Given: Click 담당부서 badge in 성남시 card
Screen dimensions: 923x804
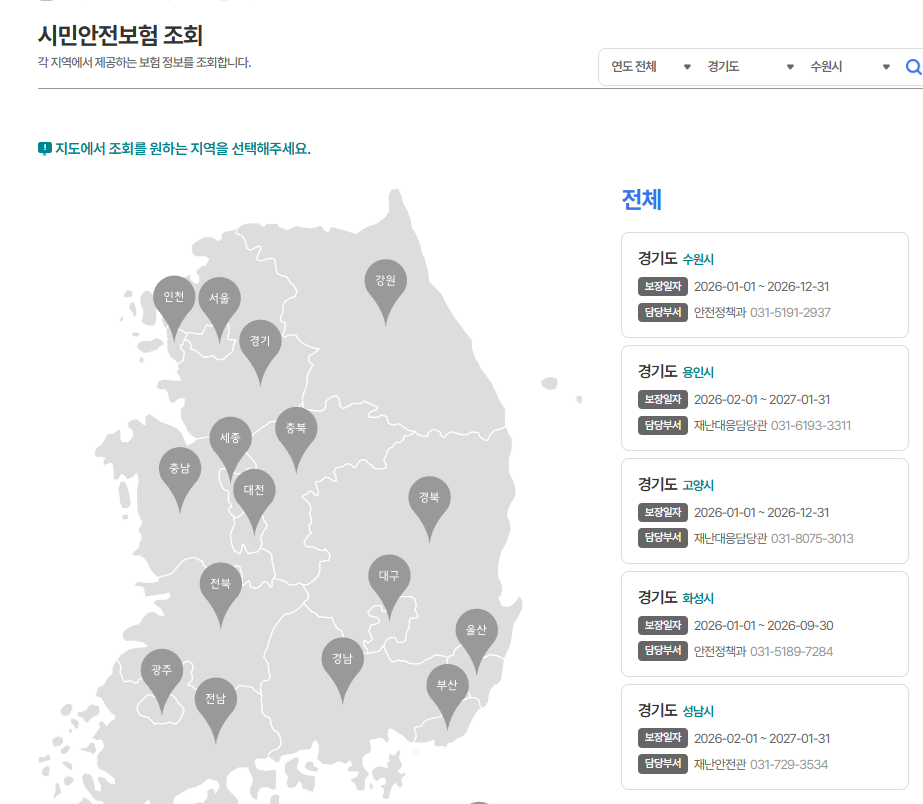Looking at the screenshot, I should 663,764.
